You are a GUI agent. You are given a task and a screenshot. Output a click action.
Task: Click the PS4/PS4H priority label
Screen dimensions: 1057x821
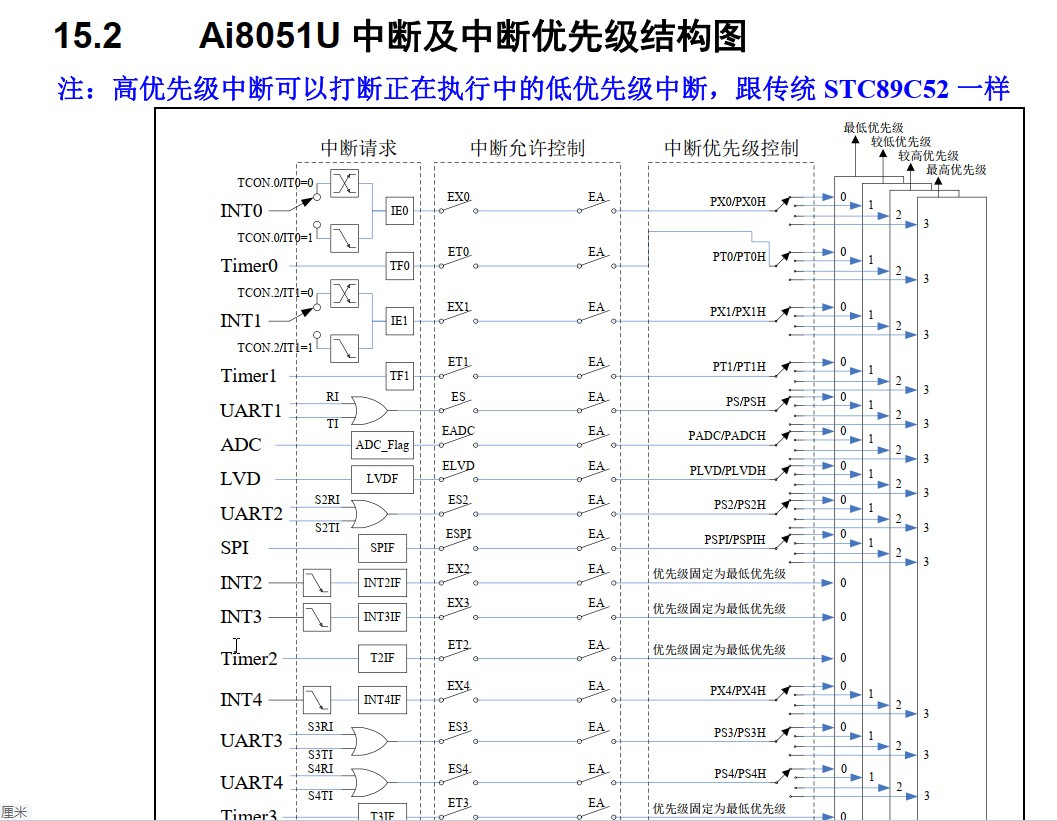(740, 774)
